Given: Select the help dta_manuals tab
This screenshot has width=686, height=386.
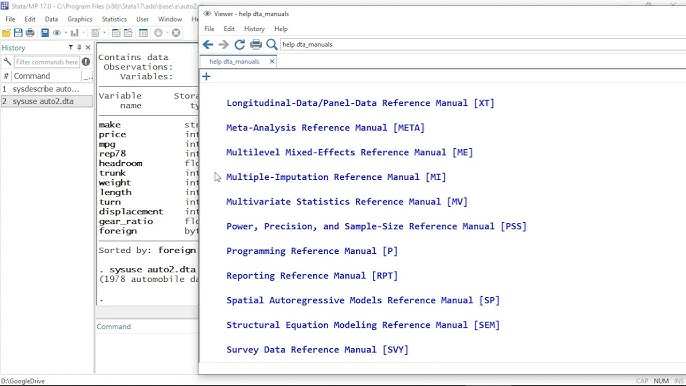Looking at the screenshot, I should [x=234, y=62].
